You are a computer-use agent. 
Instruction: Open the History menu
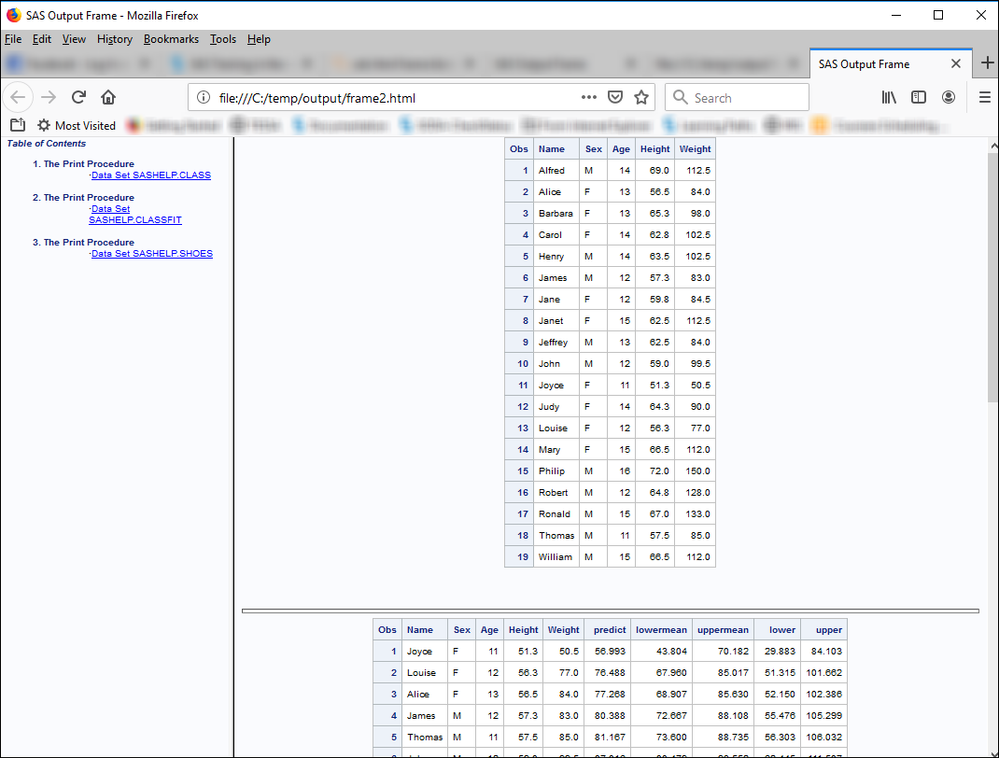(x=115, y=39)
